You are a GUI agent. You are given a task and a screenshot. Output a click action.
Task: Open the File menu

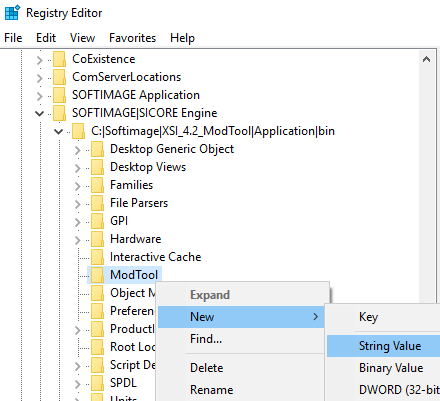13,38
